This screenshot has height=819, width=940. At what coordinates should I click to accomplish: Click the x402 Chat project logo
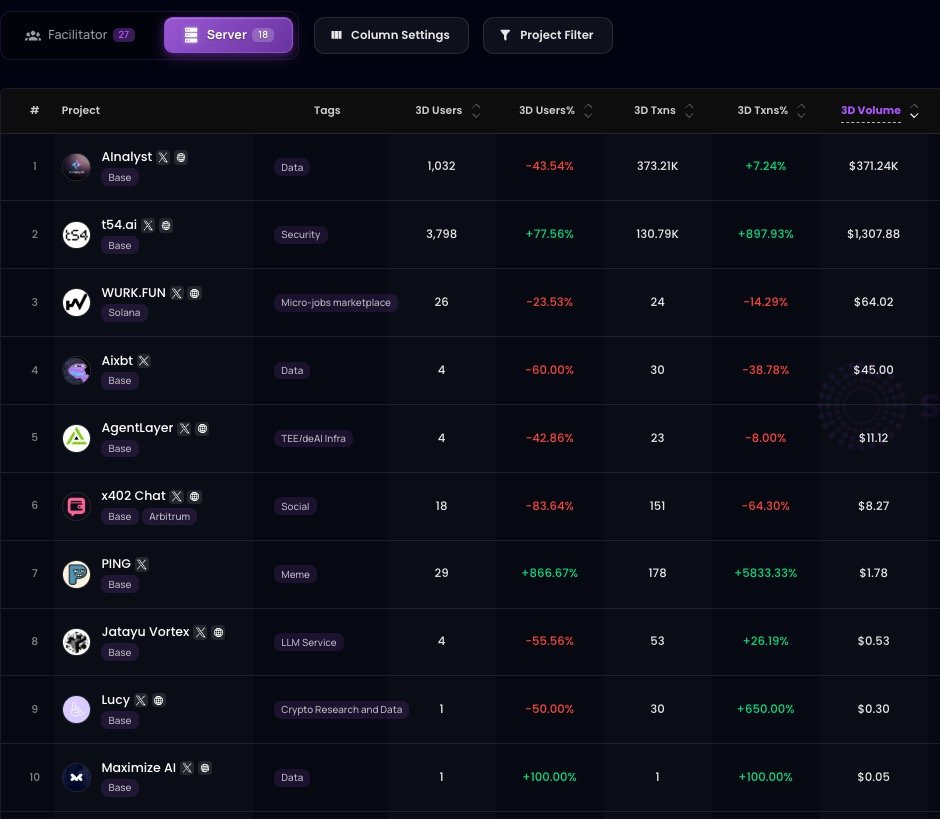coord(77,506)
